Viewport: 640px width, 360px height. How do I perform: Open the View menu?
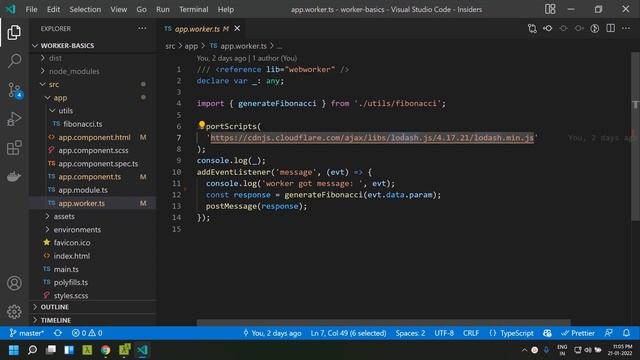(118, 9)
